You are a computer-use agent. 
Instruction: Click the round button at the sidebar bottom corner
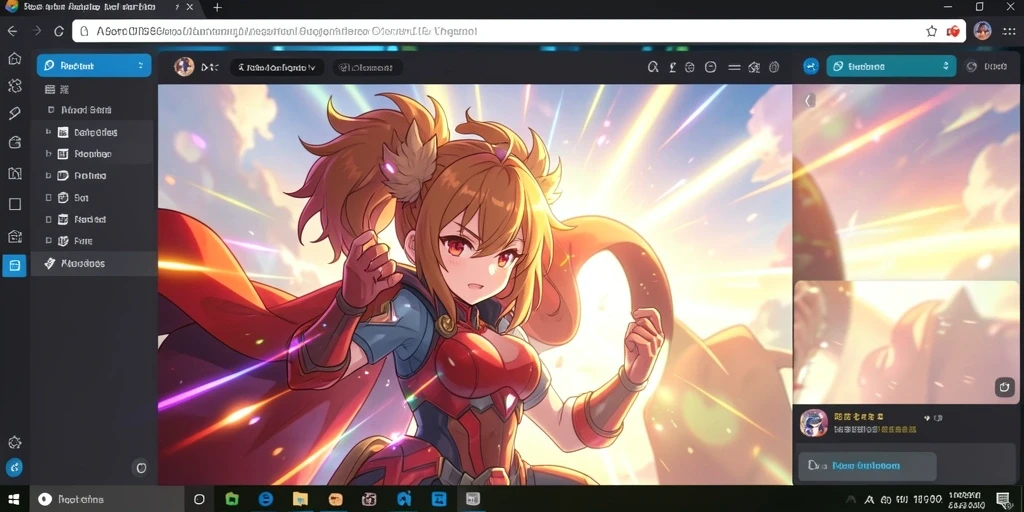[x=140, y=467]
